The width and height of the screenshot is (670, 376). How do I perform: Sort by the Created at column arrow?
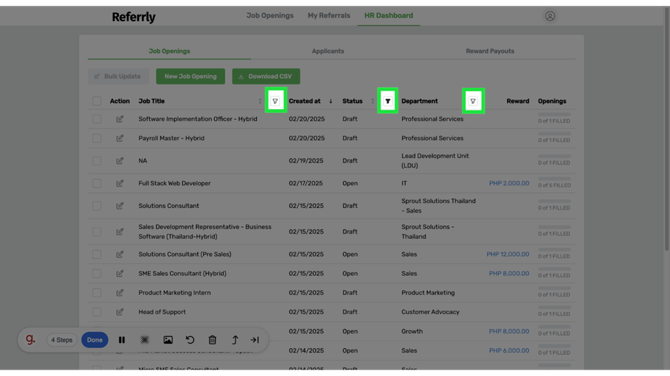pyautogui.click(x=331, y=101)
